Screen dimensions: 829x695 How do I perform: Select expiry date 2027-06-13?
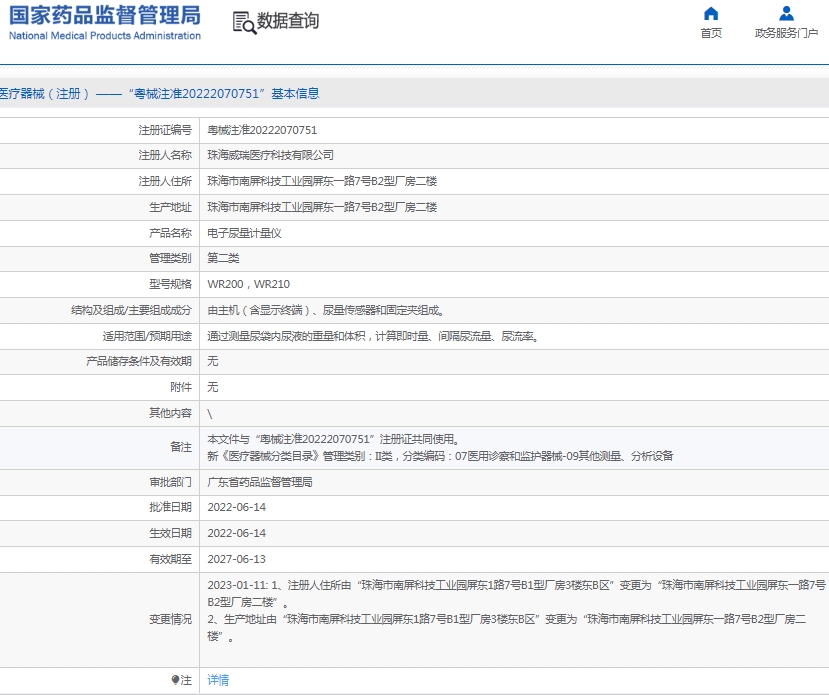click(236, 559)
